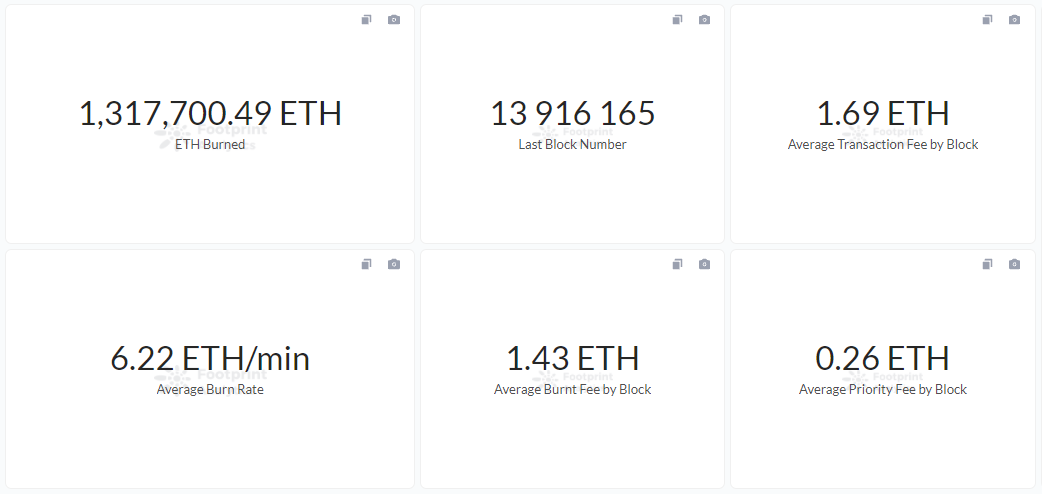
Task: Take snapshot of ETH Burned card
Action: [394, 20]
